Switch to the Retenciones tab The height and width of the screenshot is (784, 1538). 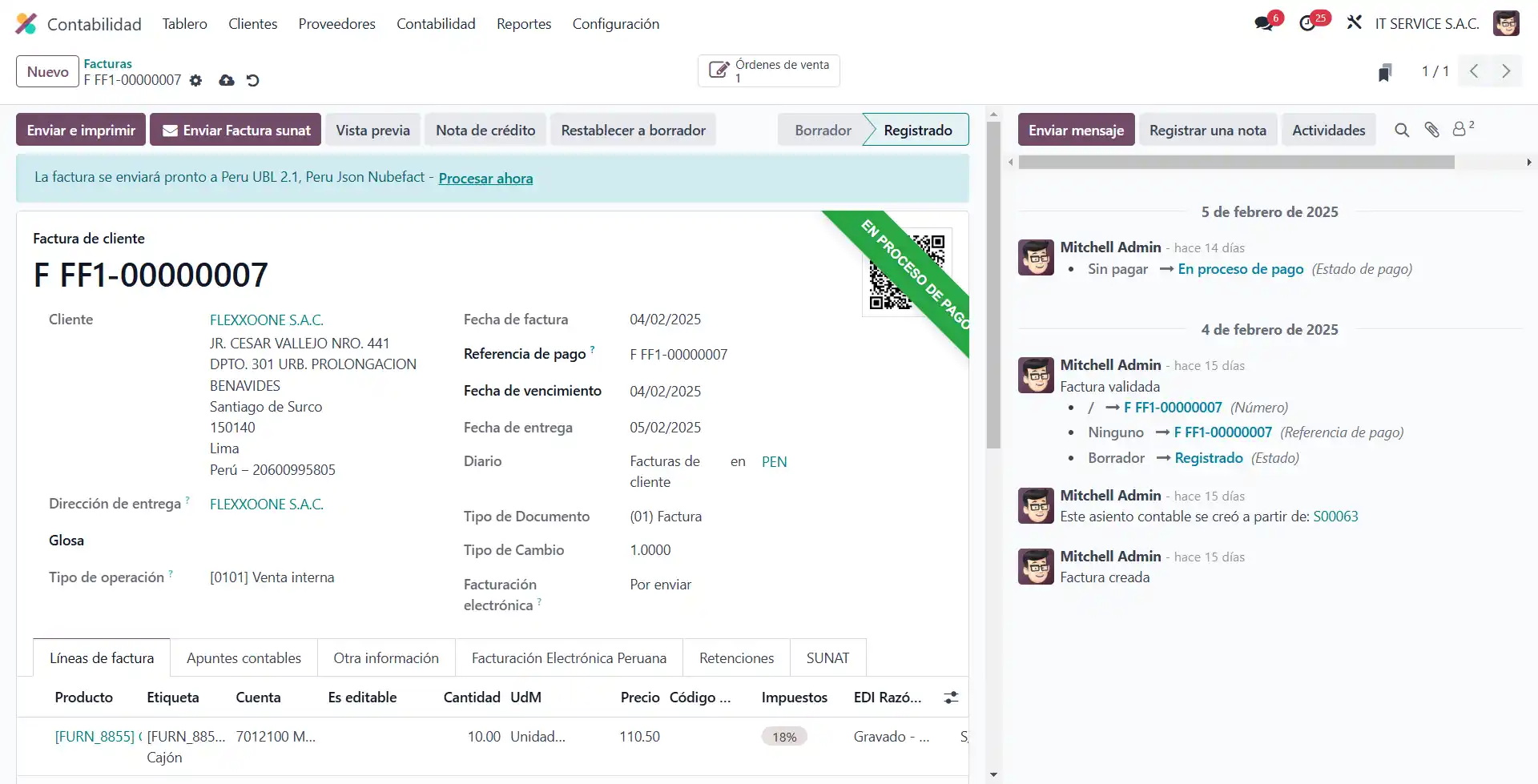point(736,657)
